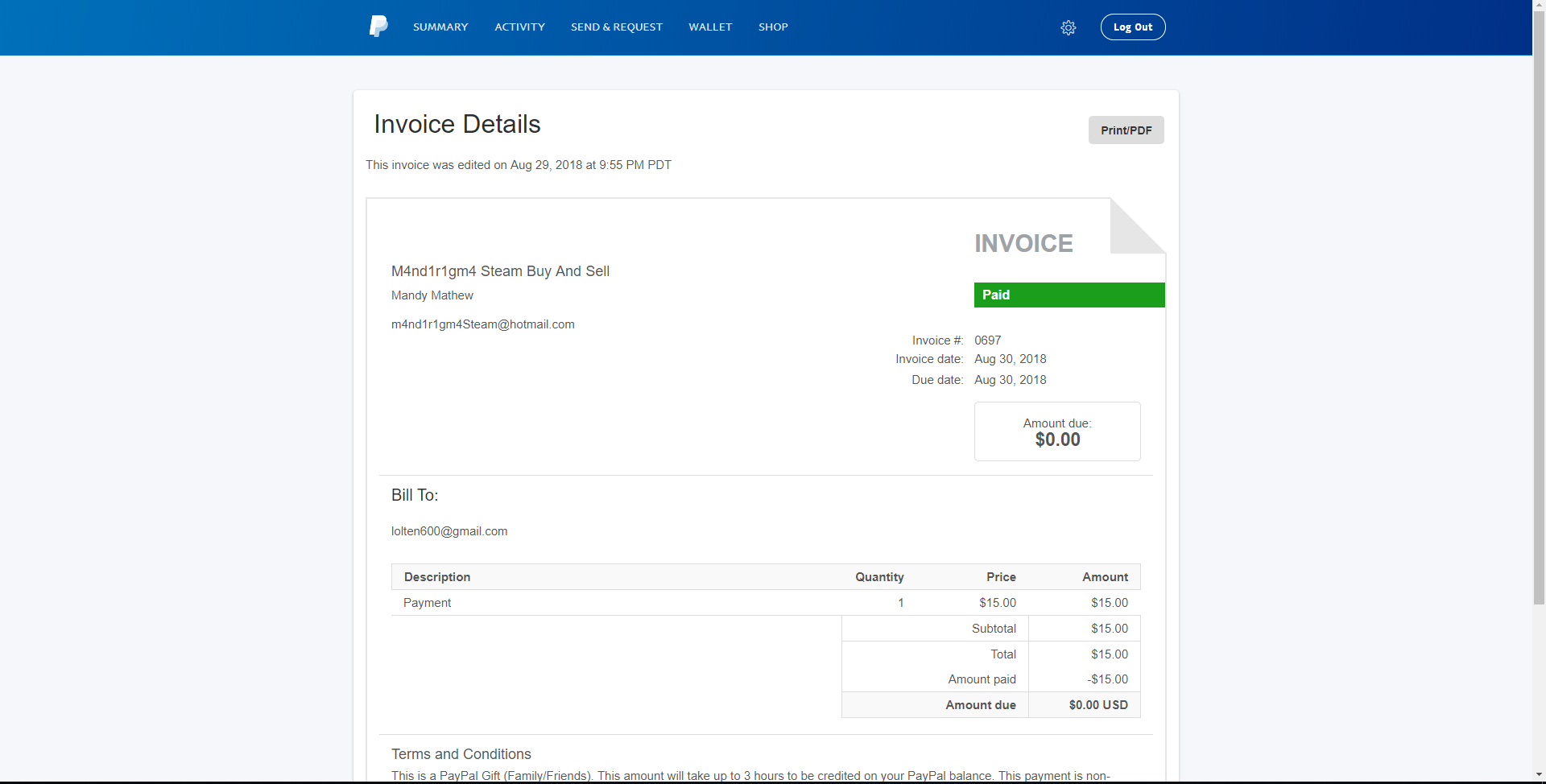
Task: Click the Terms and Conditions heading
Action: click(x=461, y=754)
